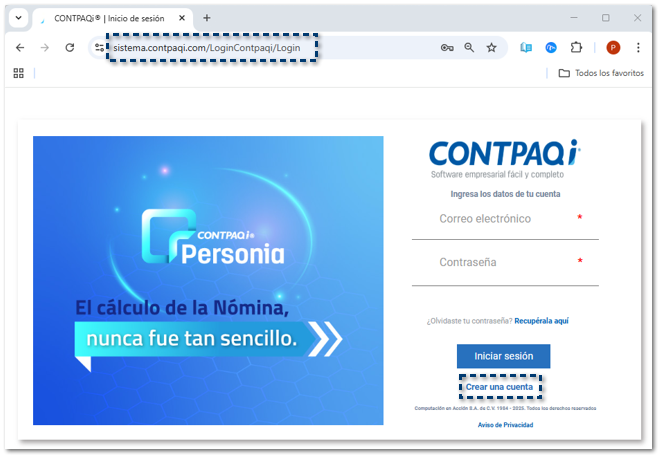Close the CONTPAQi Inicio de sesión tab

click(182, 18)
